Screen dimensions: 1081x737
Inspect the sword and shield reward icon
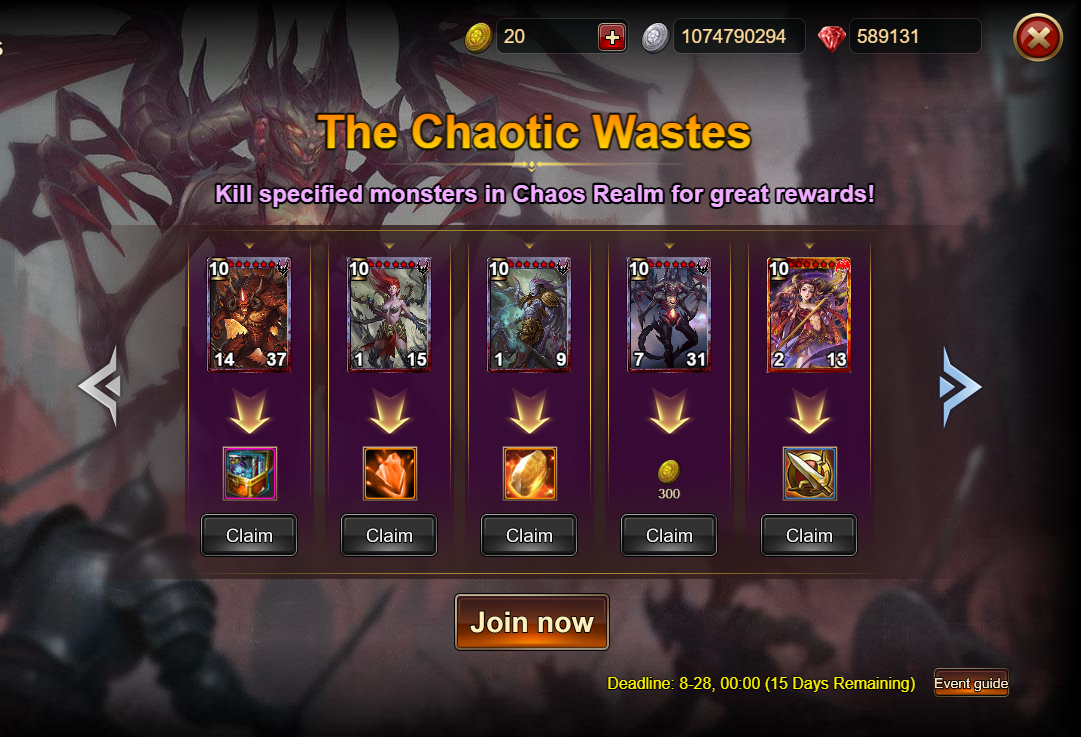coord(809,473)
